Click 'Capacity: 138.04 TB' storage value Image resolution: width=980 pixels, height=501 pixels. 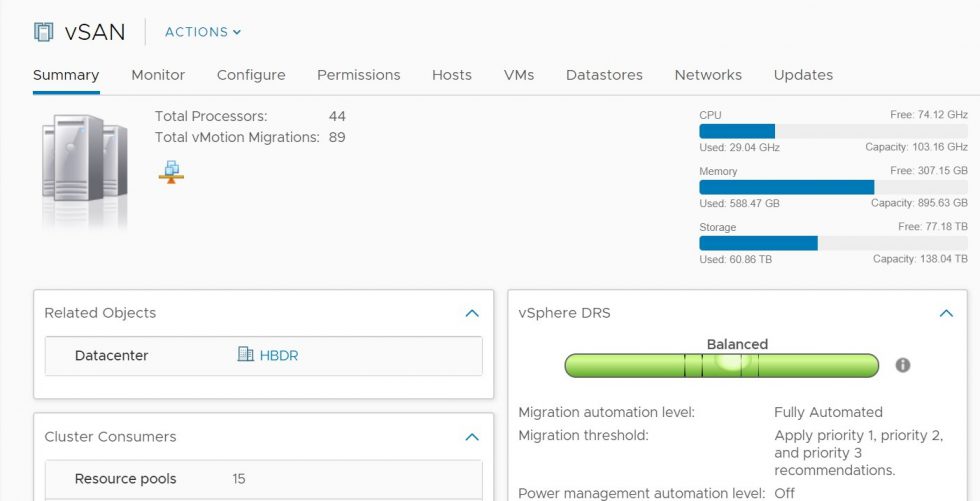click(920, 259)
